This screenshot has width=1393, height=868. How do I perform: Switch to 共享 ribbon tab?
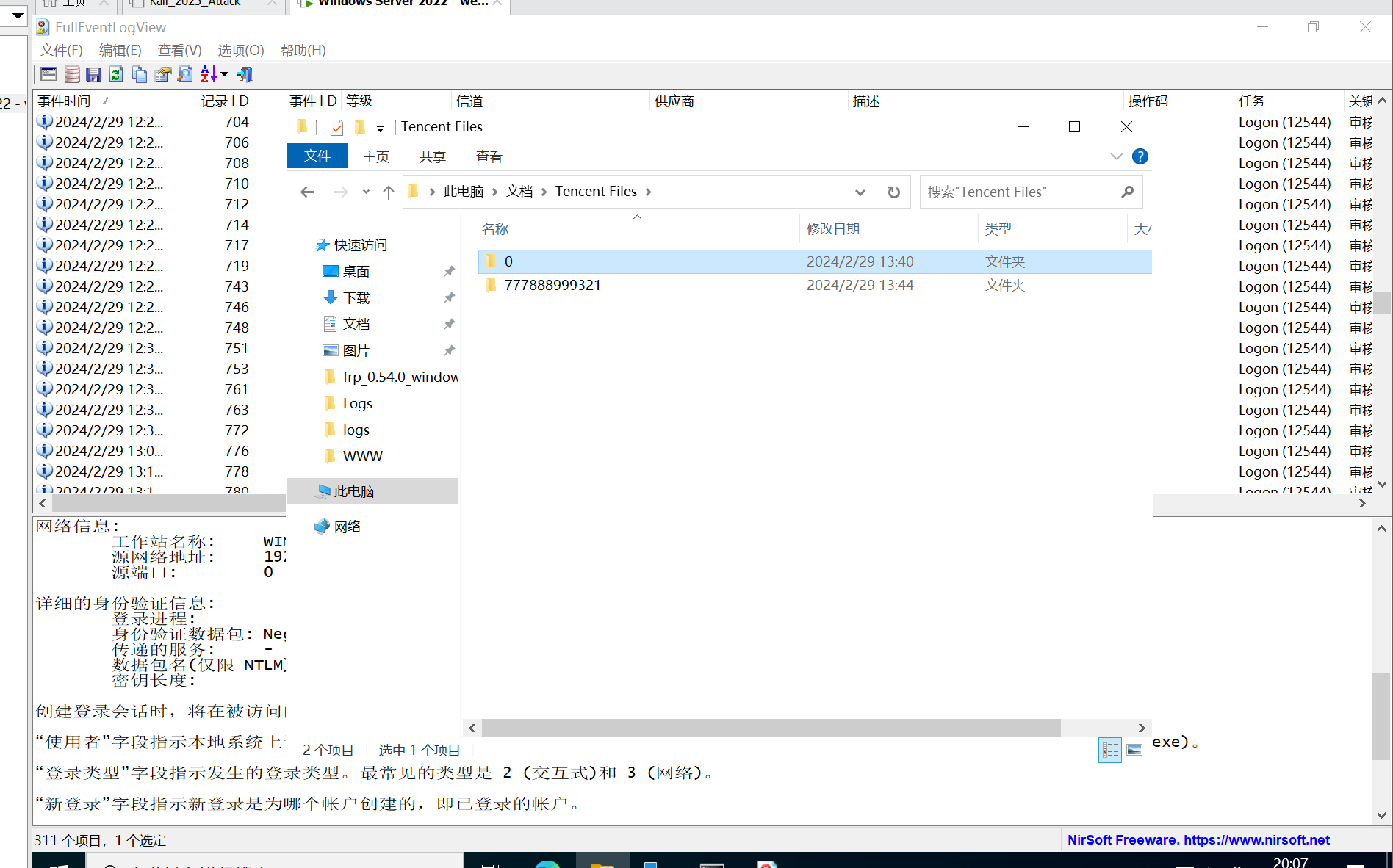click(x=433, y=156)
